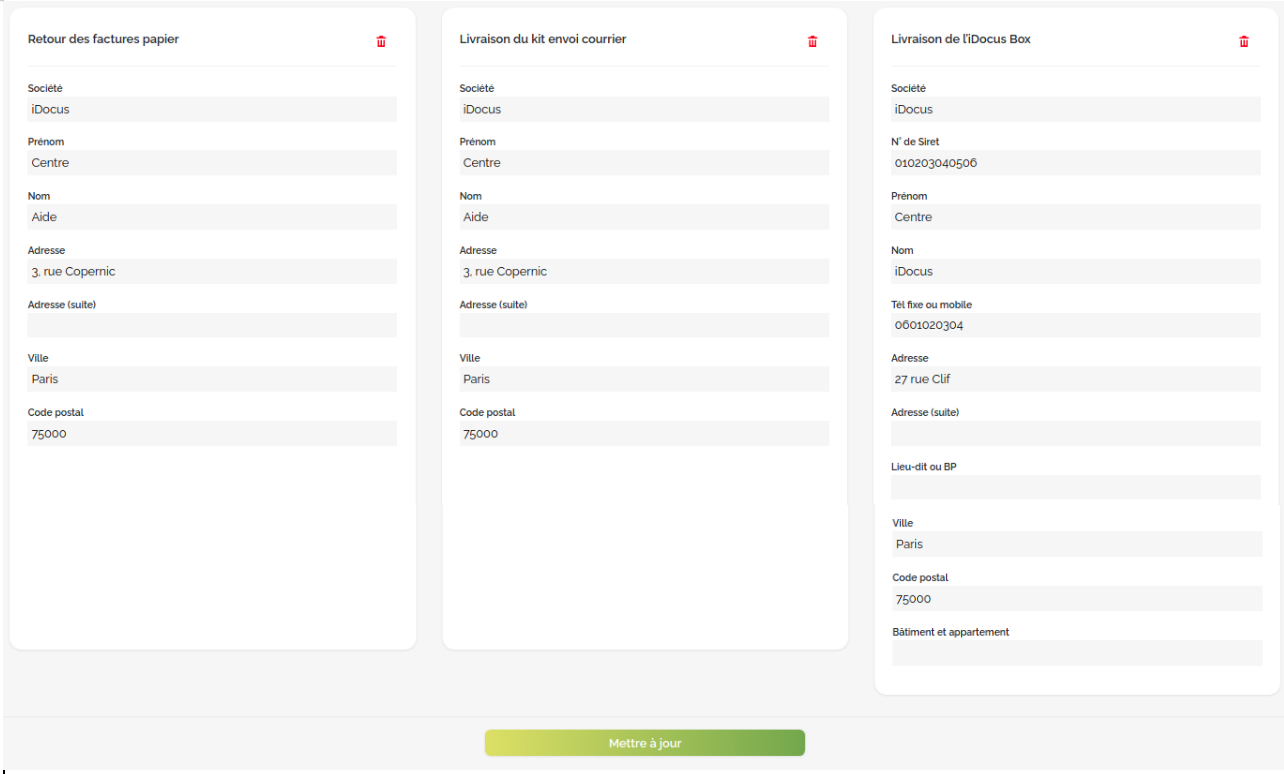The height and width of the screenshot is (774, 1284).
Task: Edit Adresse field '27 rue Clif'
Action: 1076,379
